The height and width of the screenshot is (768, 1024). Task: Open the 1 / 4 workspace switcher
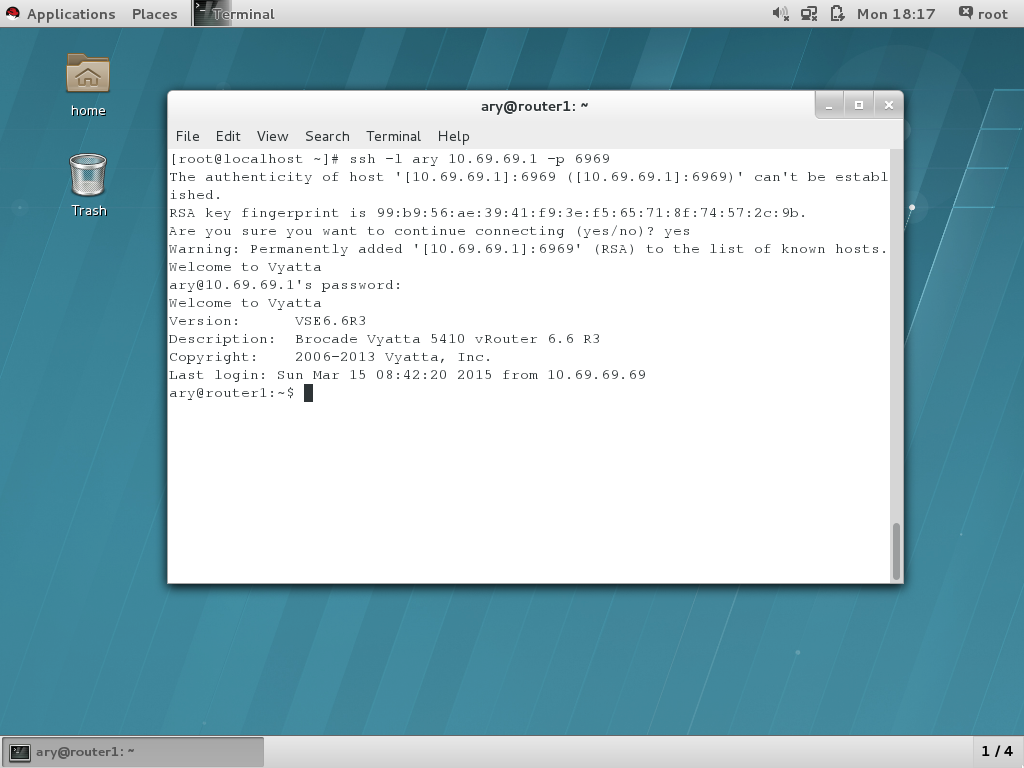997,752
